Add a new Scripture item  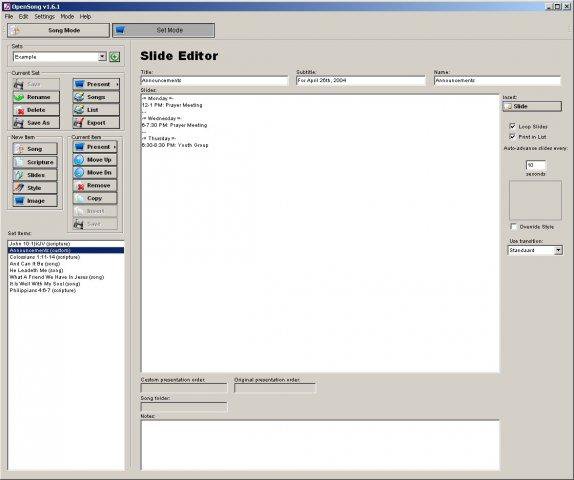(35, 162)
